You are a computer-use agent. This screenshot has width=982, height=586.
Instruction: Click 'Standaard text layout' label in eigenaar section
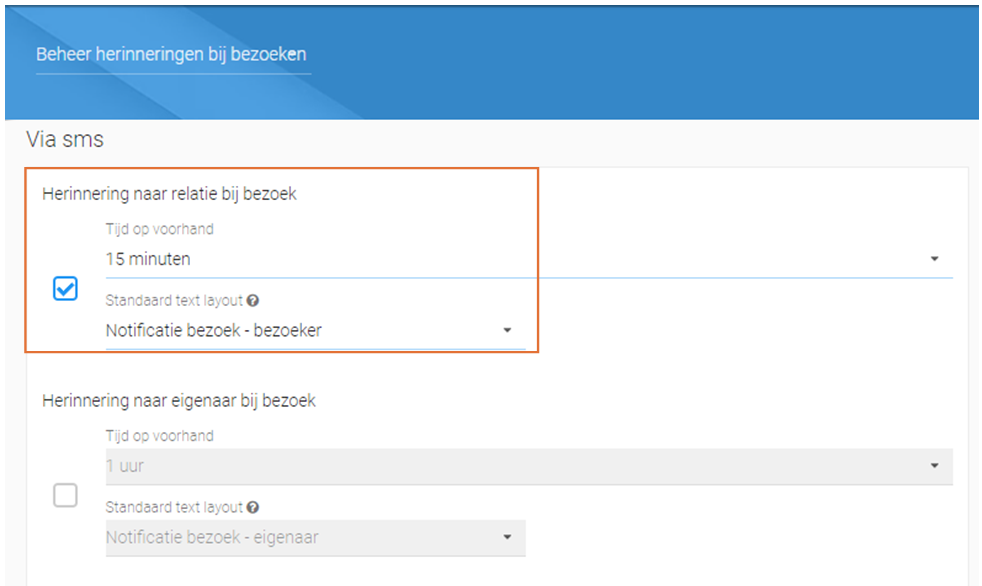(x=174, y=507)
